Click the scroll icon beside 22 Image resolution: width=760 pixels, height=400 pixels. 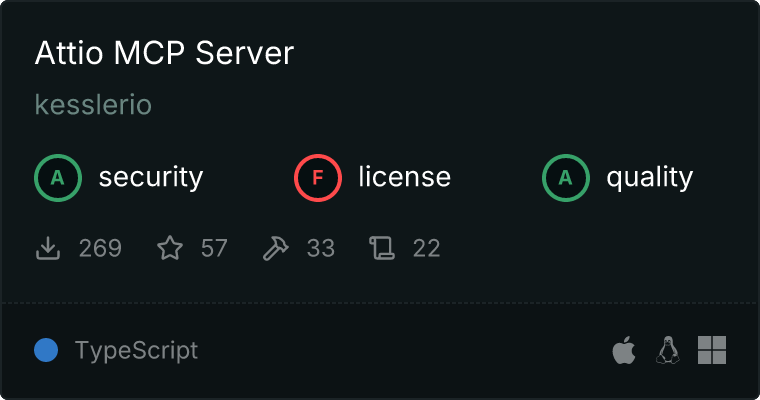tap(381, 248)
